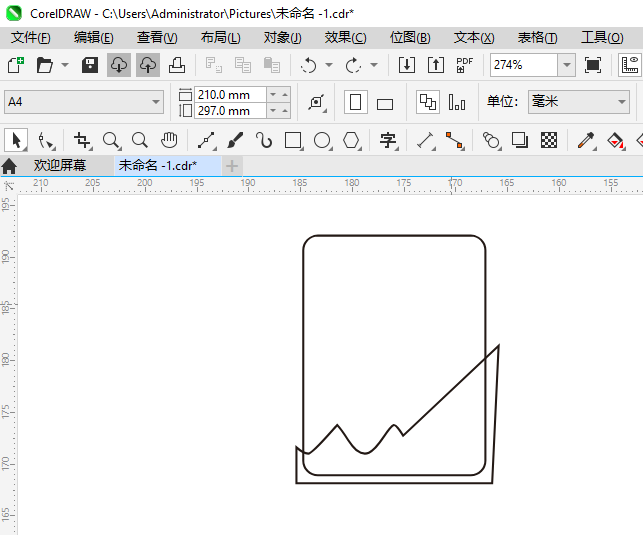Create a new document

[x=16, y=65]
